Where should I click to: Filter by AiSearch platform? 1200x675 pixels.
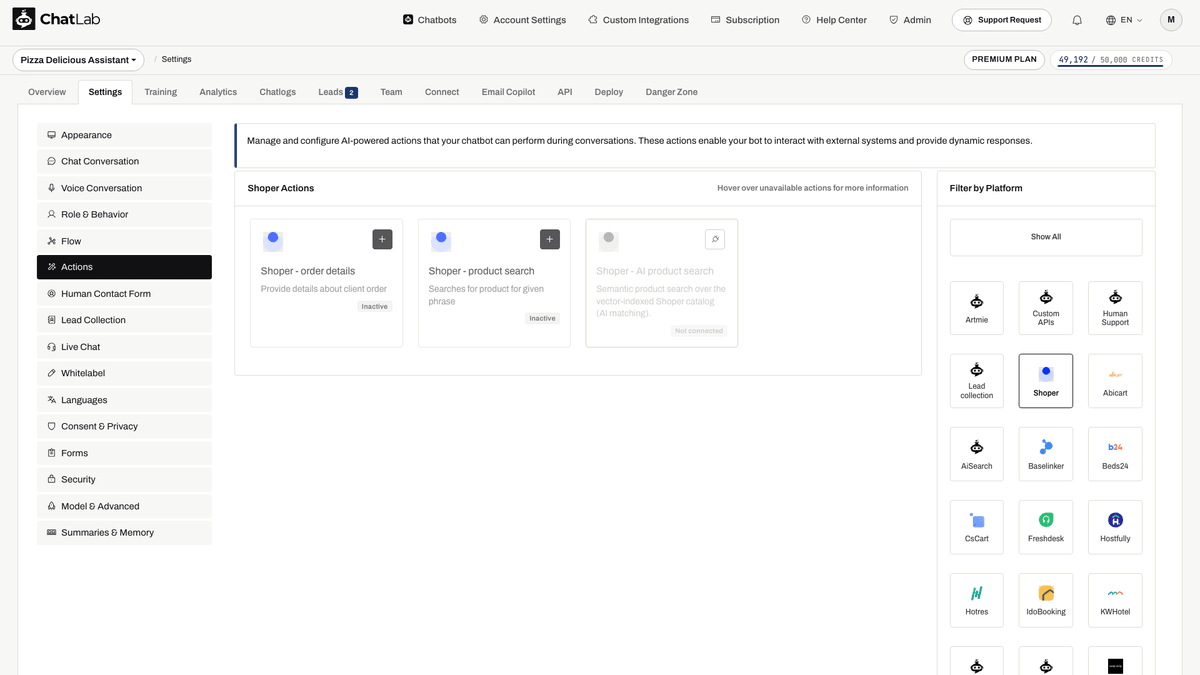[977, 454]
